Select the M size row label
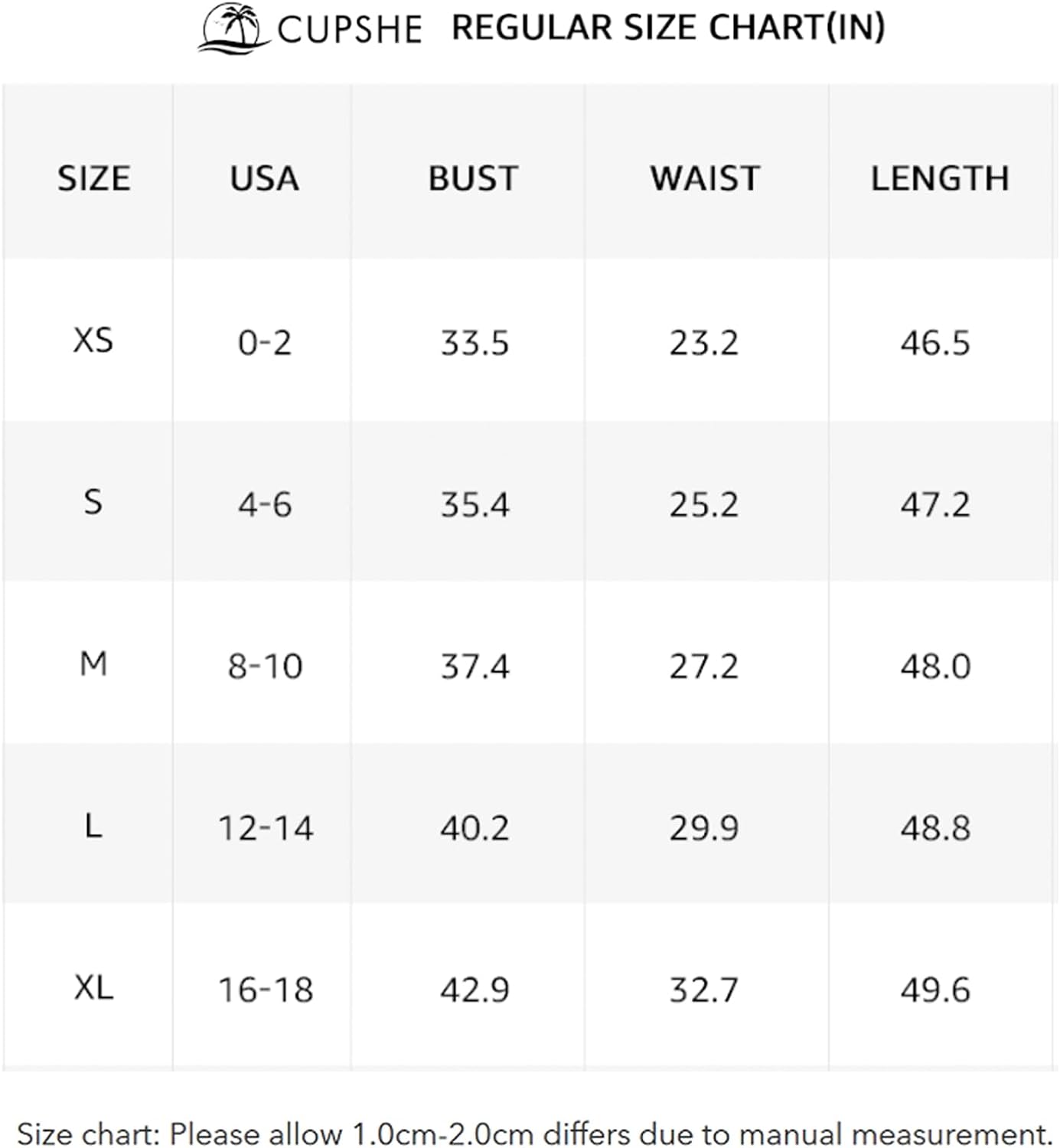The height and width of the screenshot is (1148, 1060). point(93,664)
